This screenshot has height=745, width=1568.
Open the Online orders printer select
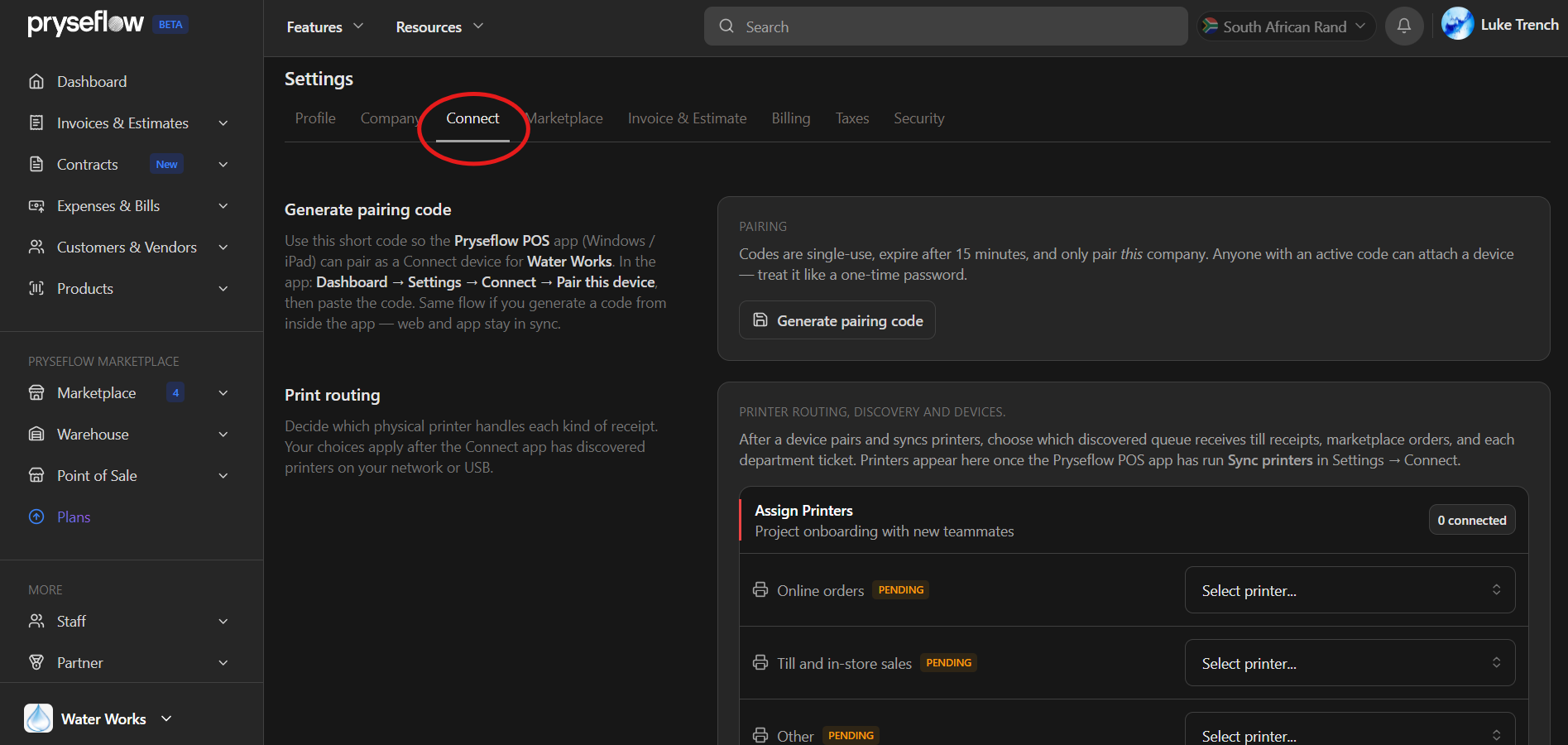(x=1350, y=590)
